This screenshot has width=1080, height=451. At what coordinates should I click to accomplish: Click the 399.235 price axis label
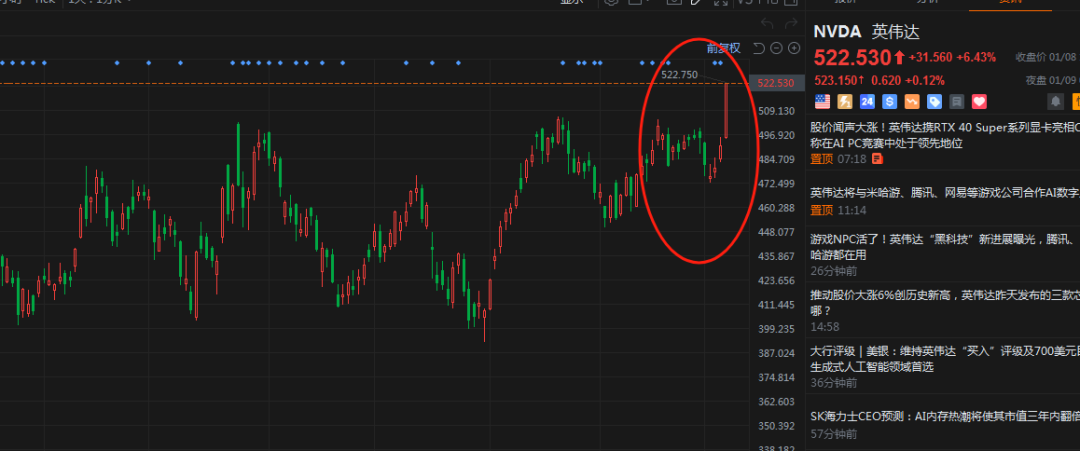(776, 329)
